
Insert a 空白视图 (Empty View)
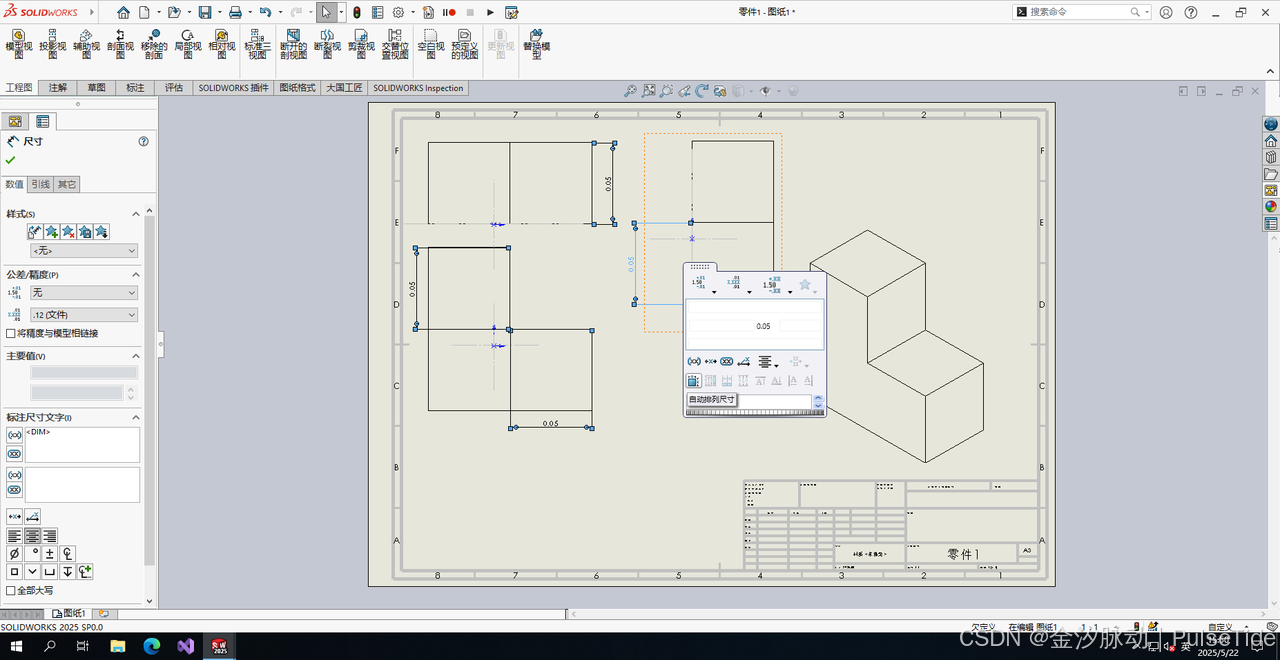point(430,44)
